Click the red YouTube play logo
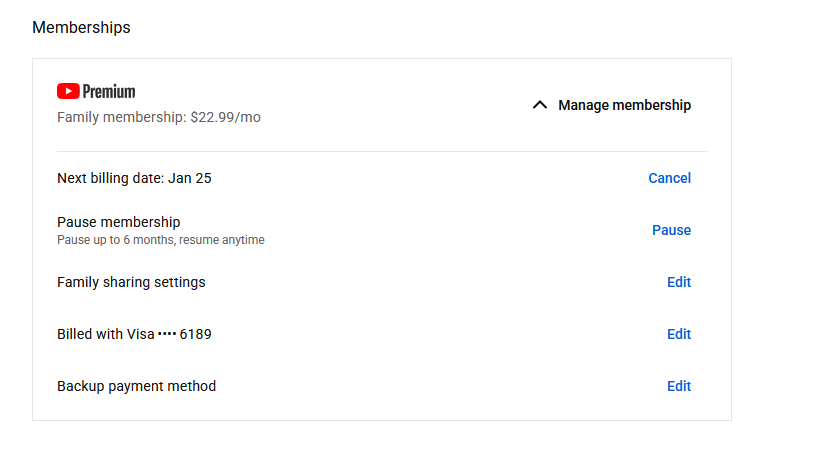 (x=68, y=92)
